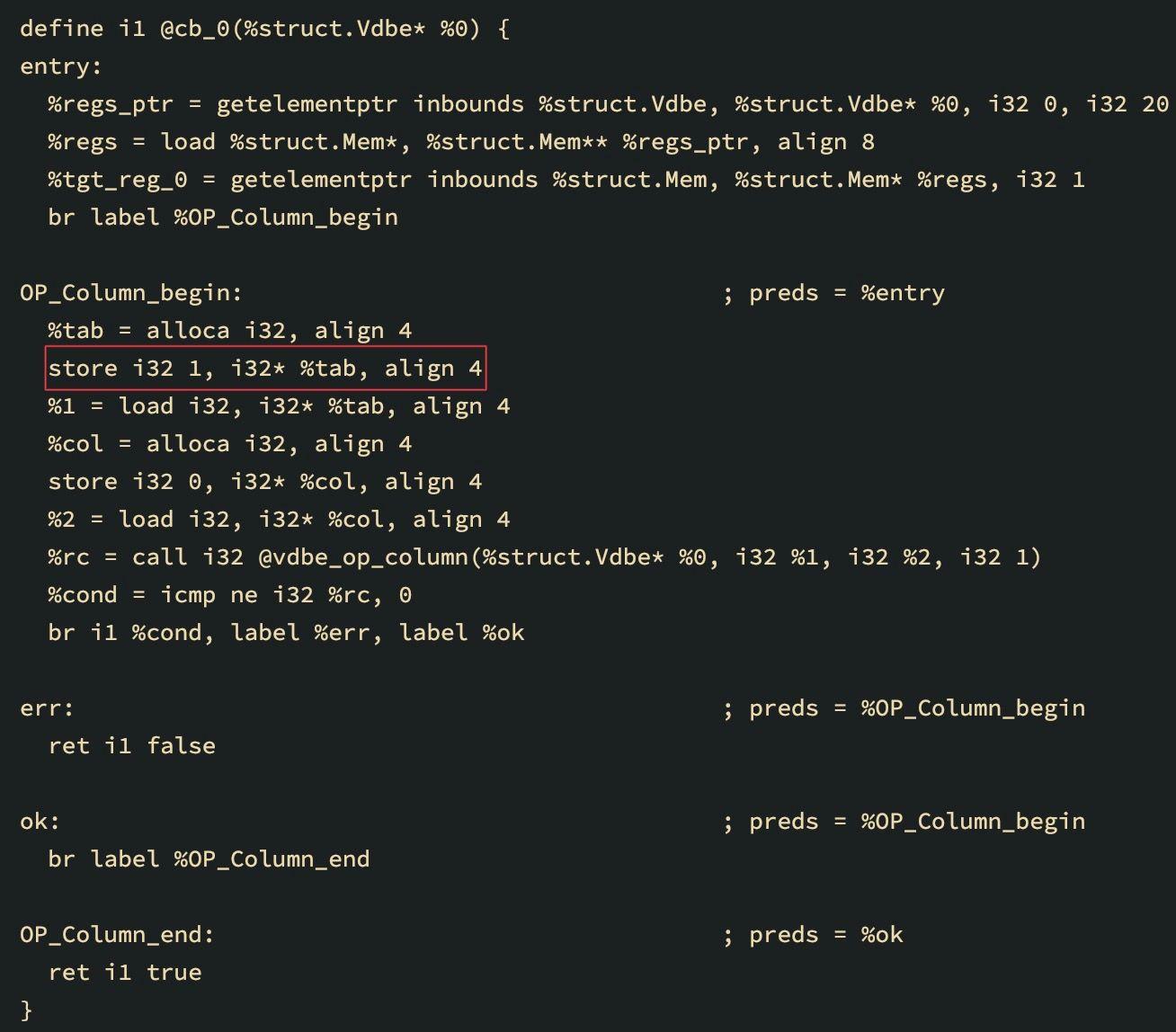
Task: Select the %tgt_reg_0 variable name
Action: (x=117, y=180)
